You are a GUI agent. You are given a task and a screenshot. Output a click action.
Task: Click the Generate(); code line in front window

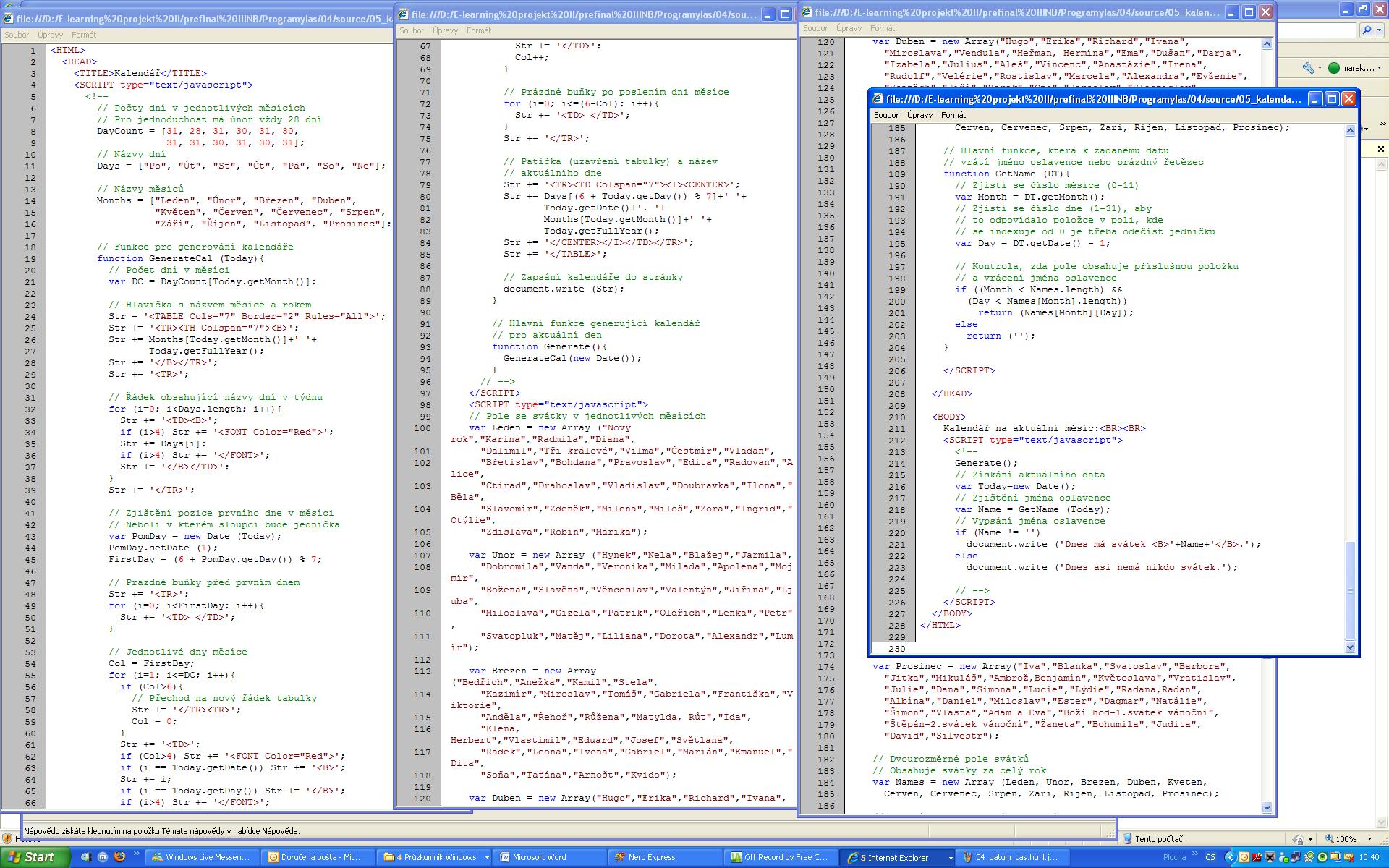point(986,463)
